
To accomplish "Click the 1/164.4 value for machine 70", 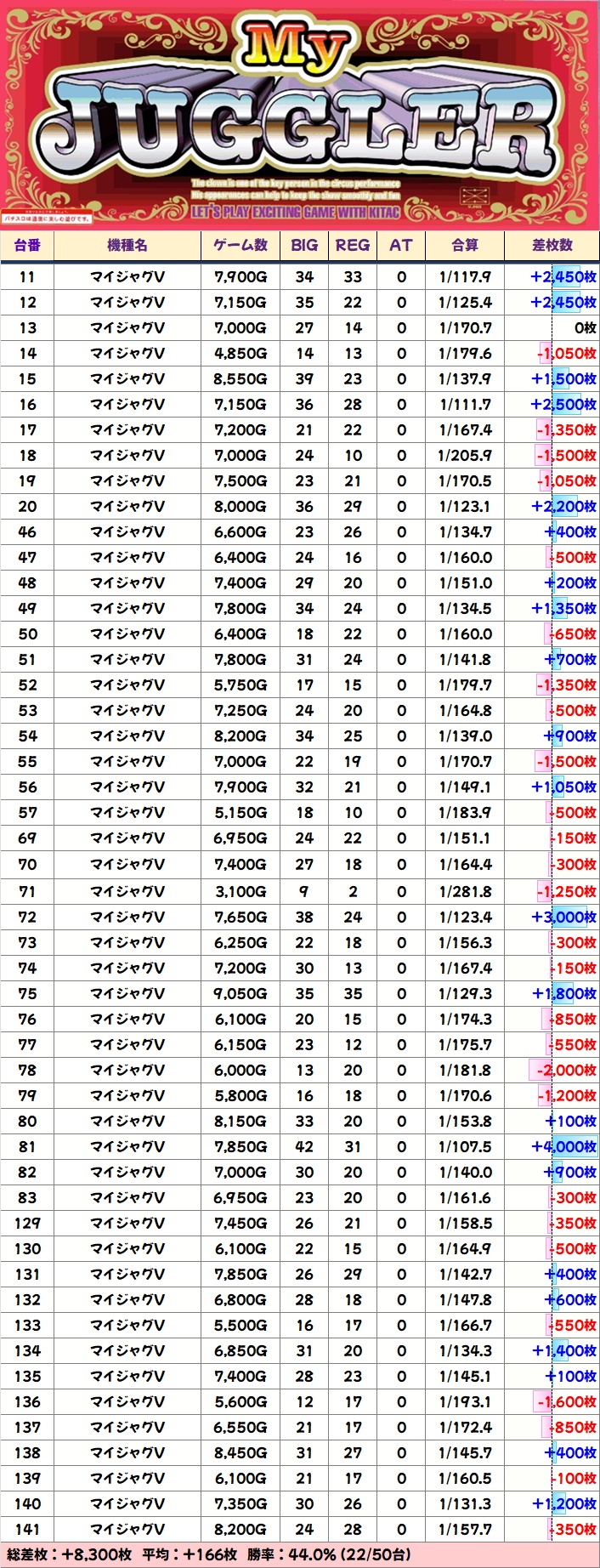I will pos(465,864).
